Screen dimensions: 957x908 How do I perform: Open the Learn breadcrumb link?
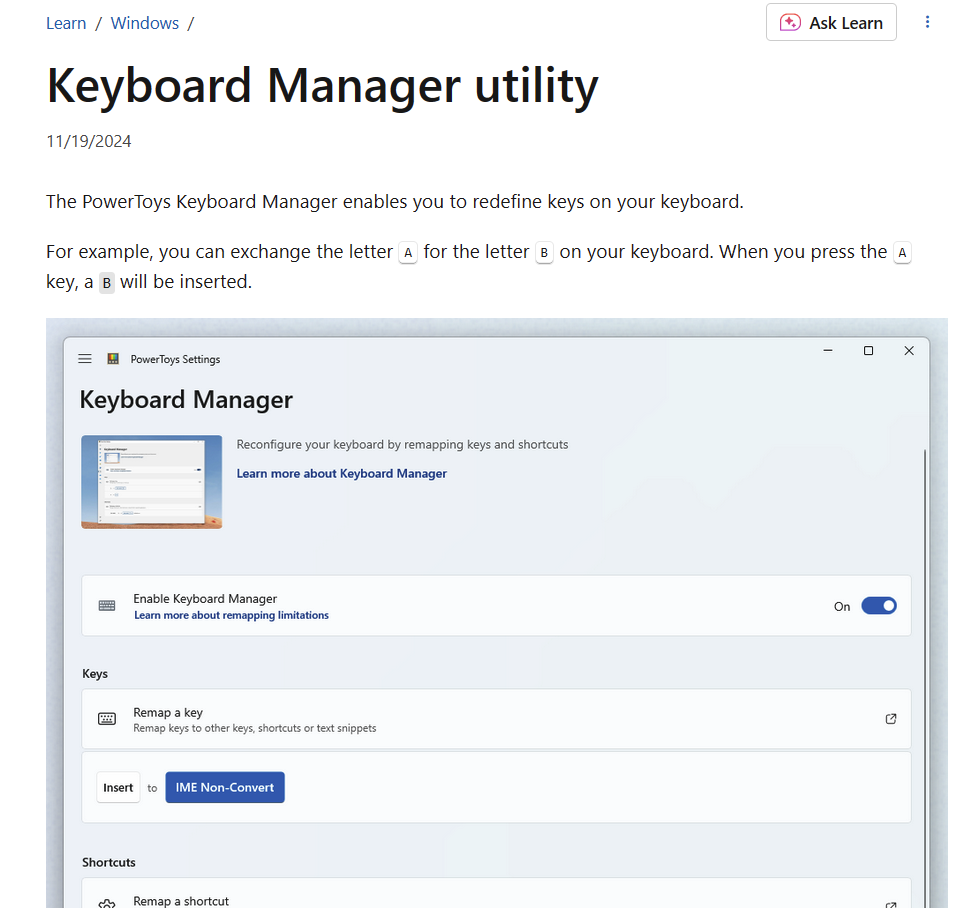click(x=66, y=23)
